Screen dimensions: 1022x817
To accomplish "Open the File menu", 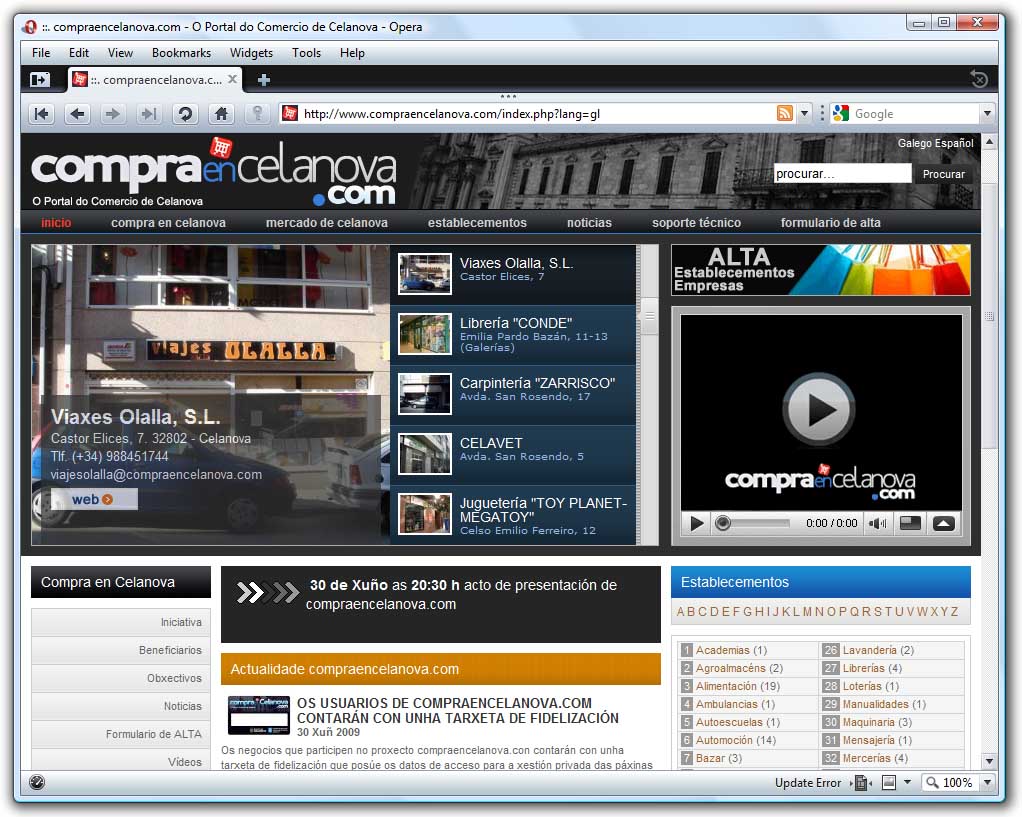I will tap(41, 53).
